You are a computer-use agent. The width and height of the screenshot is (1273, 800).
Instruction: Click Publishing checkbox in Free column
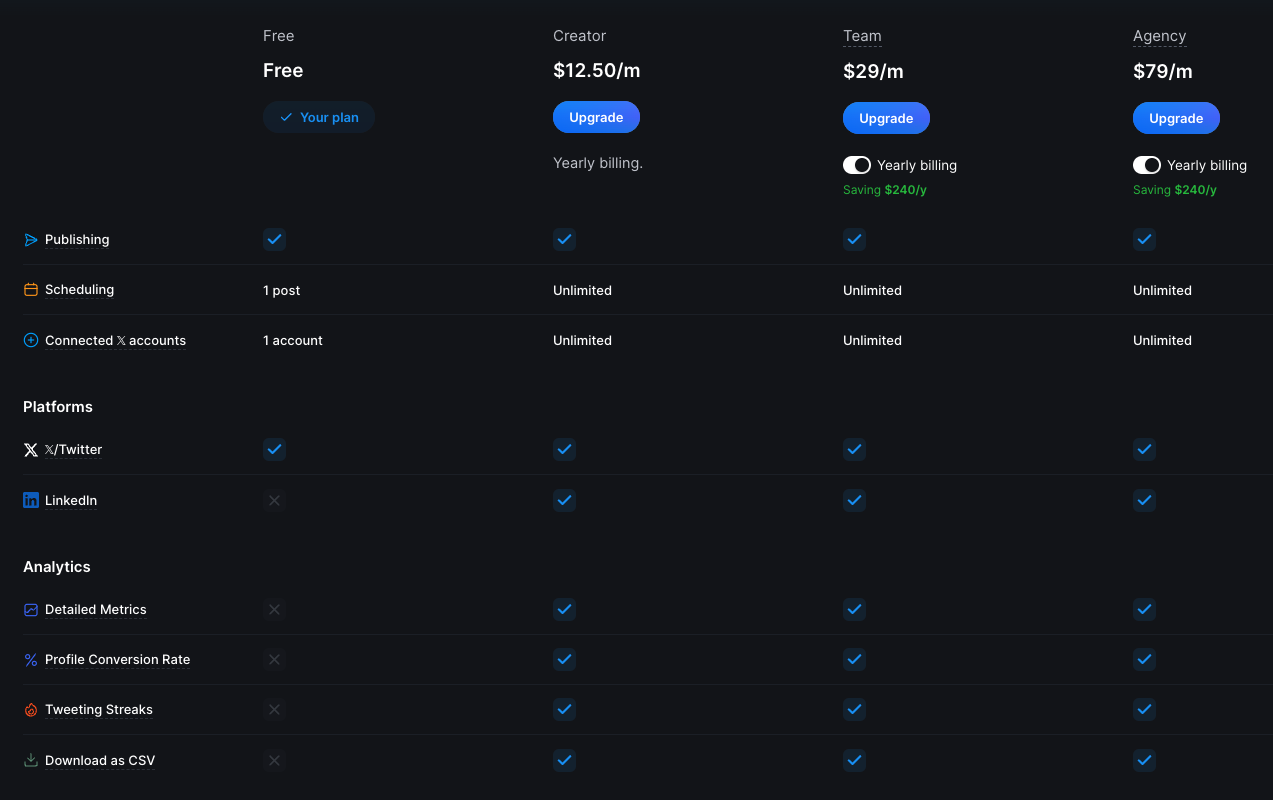click(x=274, y=239)
